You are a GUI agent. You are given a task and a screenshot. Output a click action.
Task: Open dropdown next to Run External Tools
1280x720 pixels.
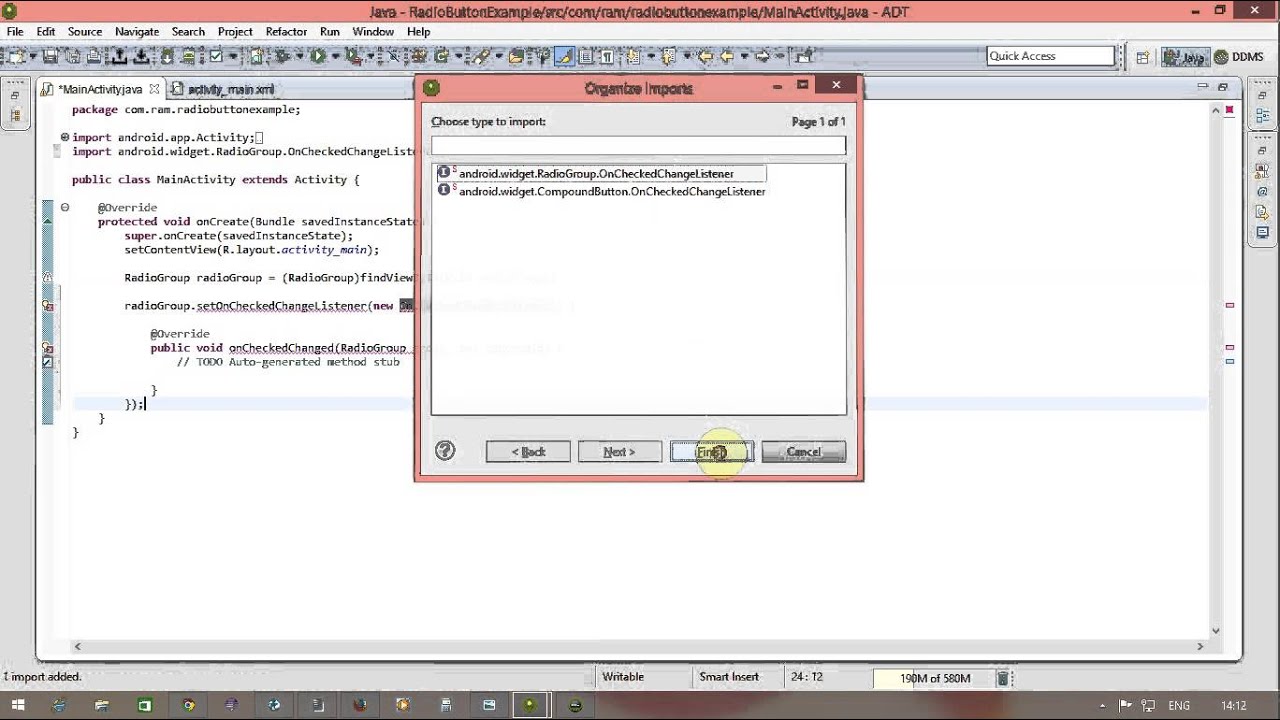371,57
